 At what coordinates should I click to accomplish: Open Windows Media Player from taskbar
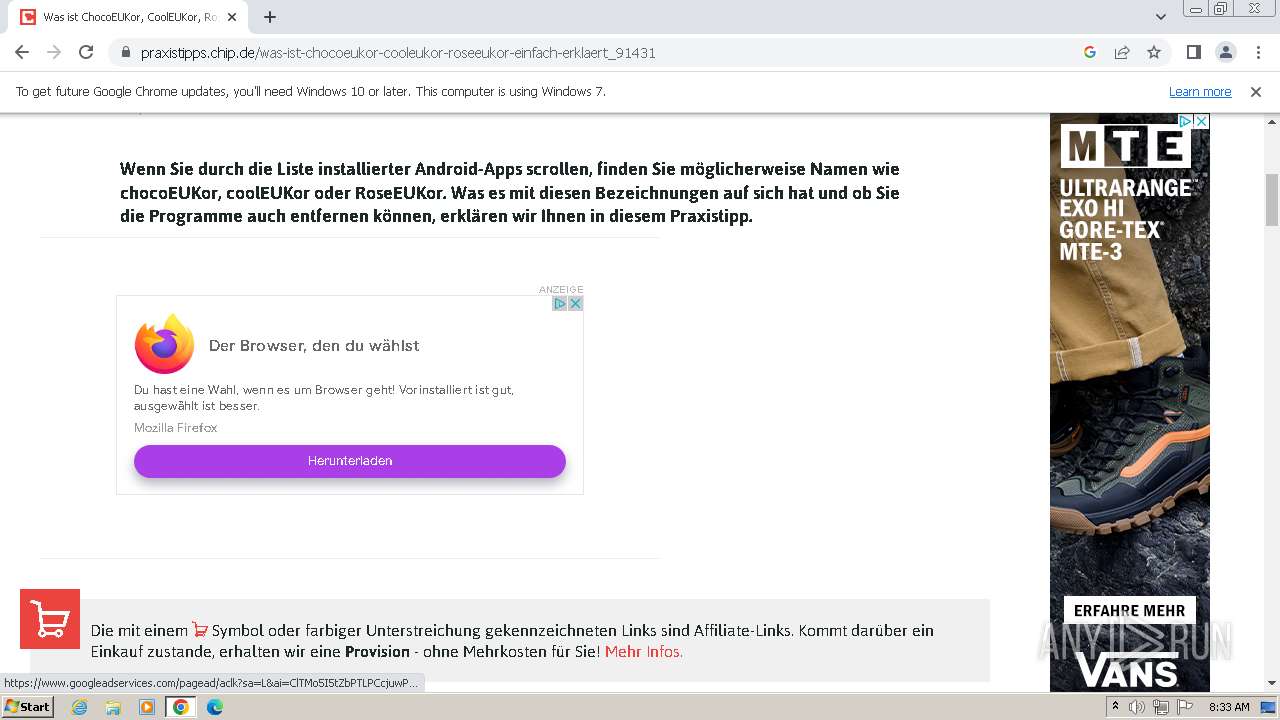(147, 707)
